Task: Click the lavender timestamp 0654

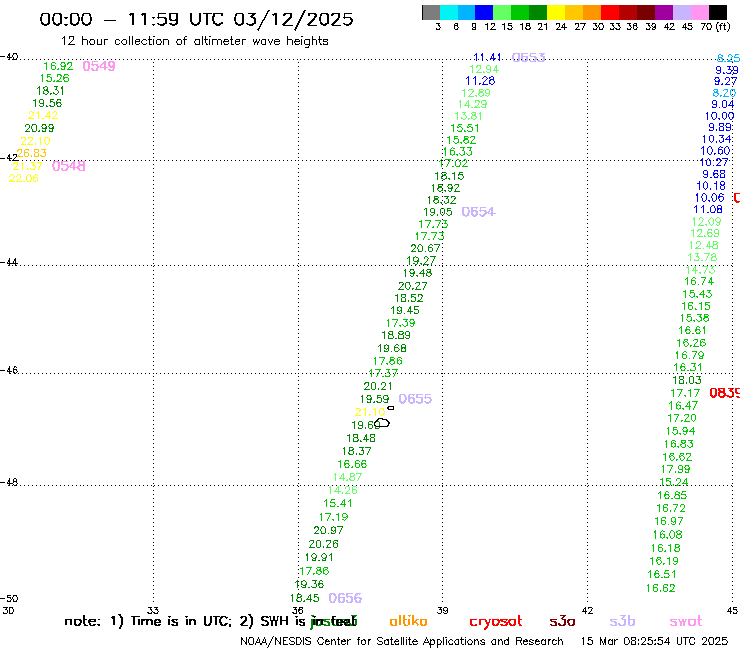Action: (478, 212)
